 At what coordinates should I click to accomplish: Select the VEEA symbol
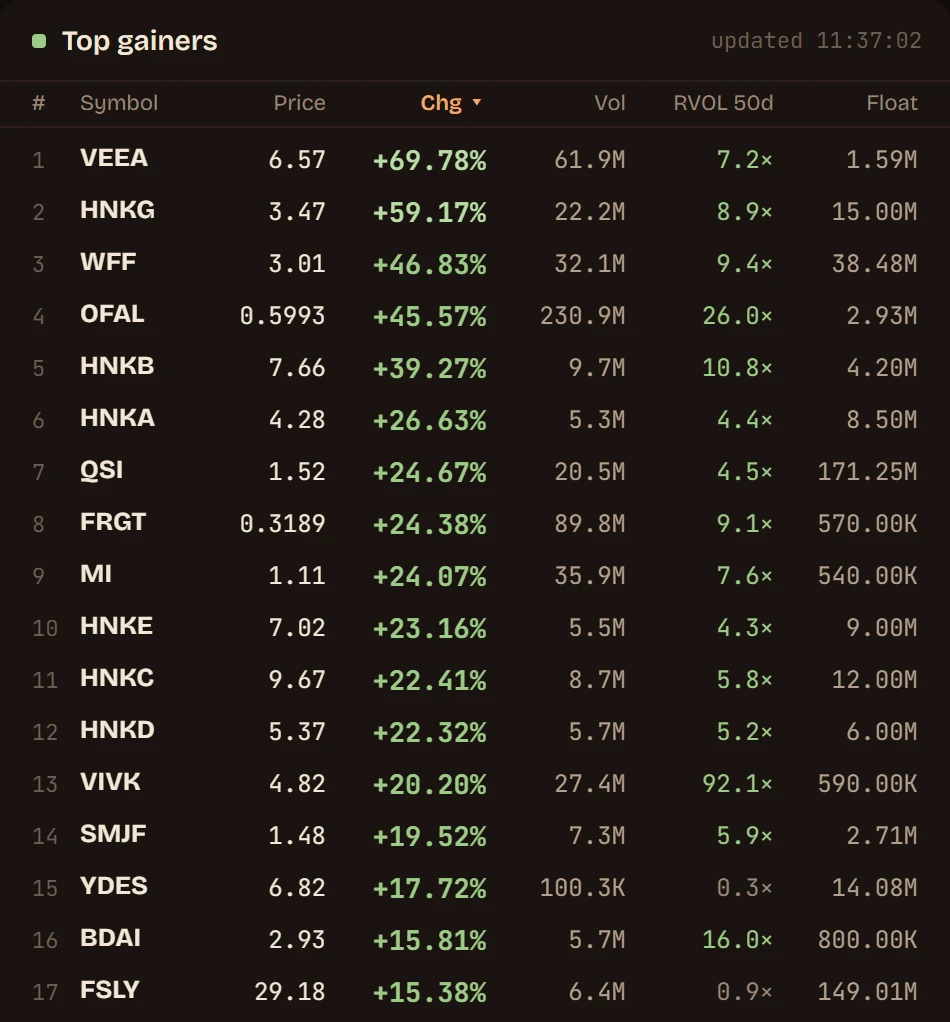[x=113, y=158]
